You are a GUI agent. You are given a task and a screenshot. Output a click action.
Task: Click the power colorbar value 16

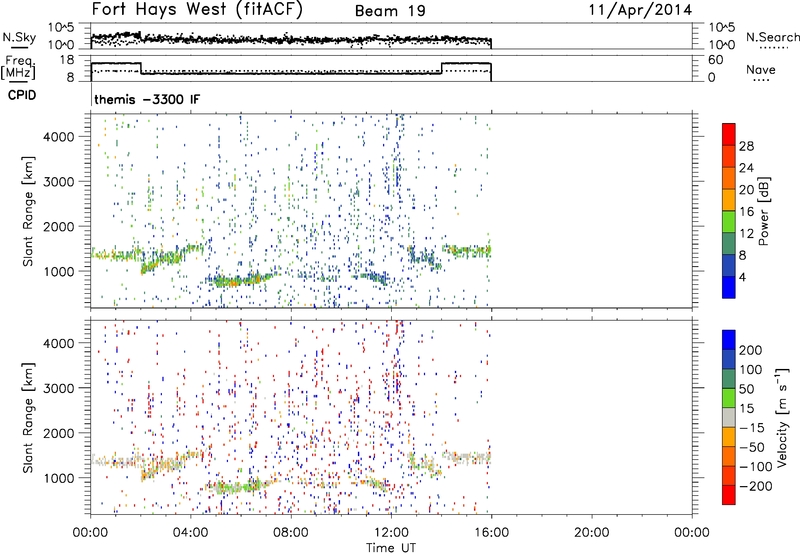(746, 212)
